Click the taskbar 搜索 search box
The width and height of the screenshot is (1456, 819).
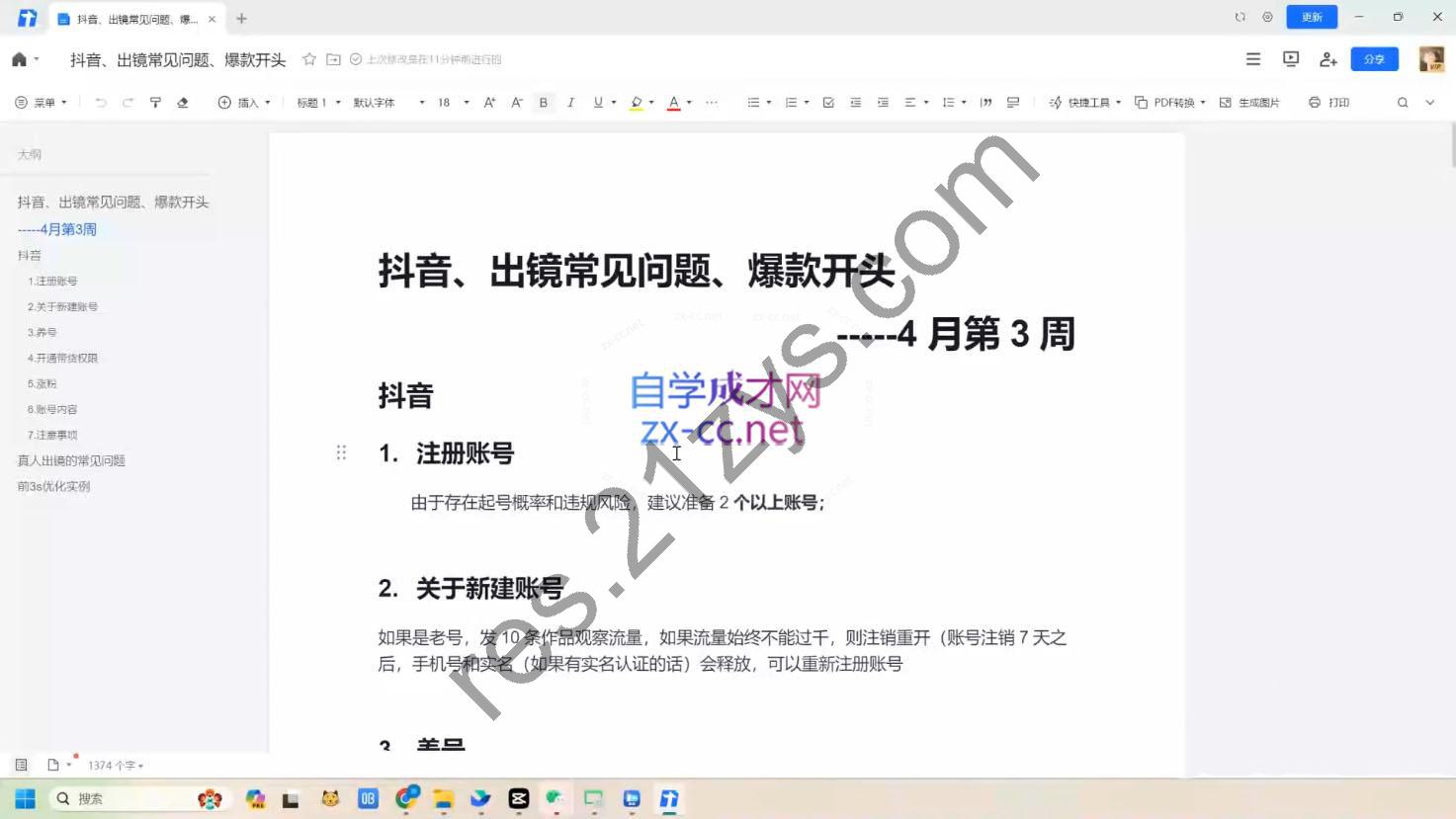[x=138, y=798]
